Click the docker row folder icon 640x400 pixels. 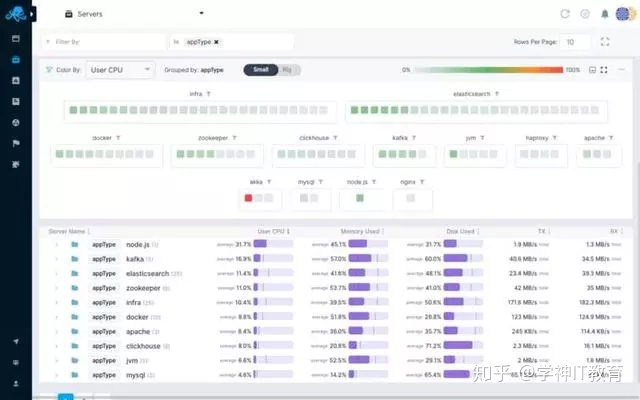[75, 317]
